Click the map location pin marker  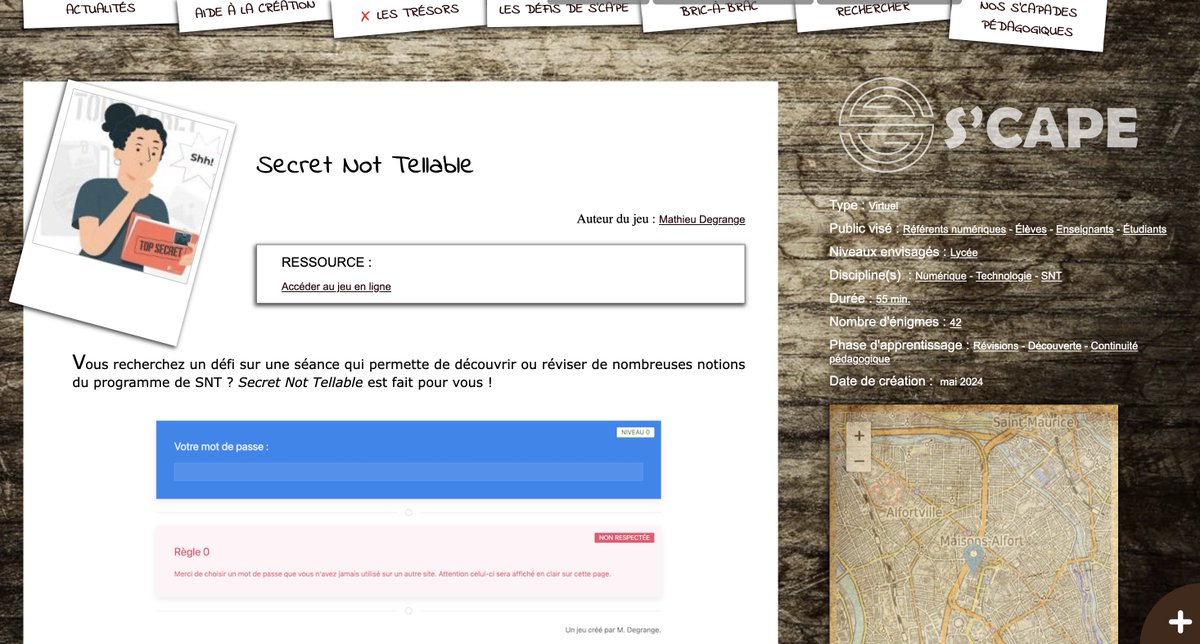point(974,557)
